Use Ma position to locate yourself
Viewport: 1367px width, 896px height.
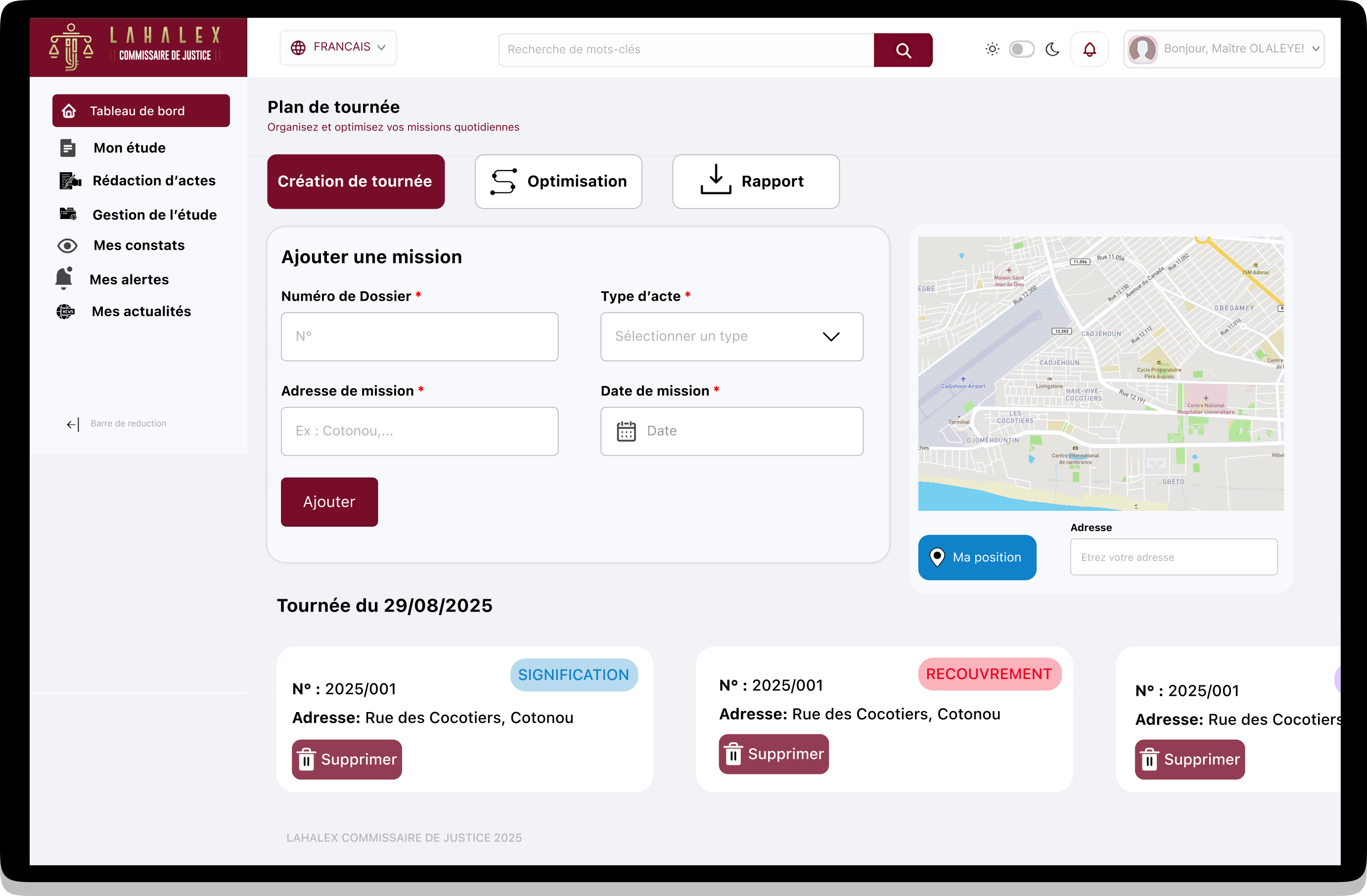(976, 557)
